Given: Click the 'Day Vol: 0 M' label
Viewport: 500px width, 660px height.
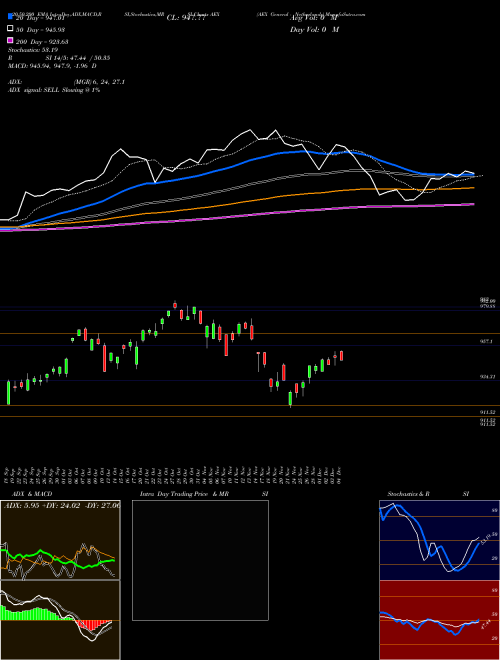Looking at the screenshot, I should [314, 29].
